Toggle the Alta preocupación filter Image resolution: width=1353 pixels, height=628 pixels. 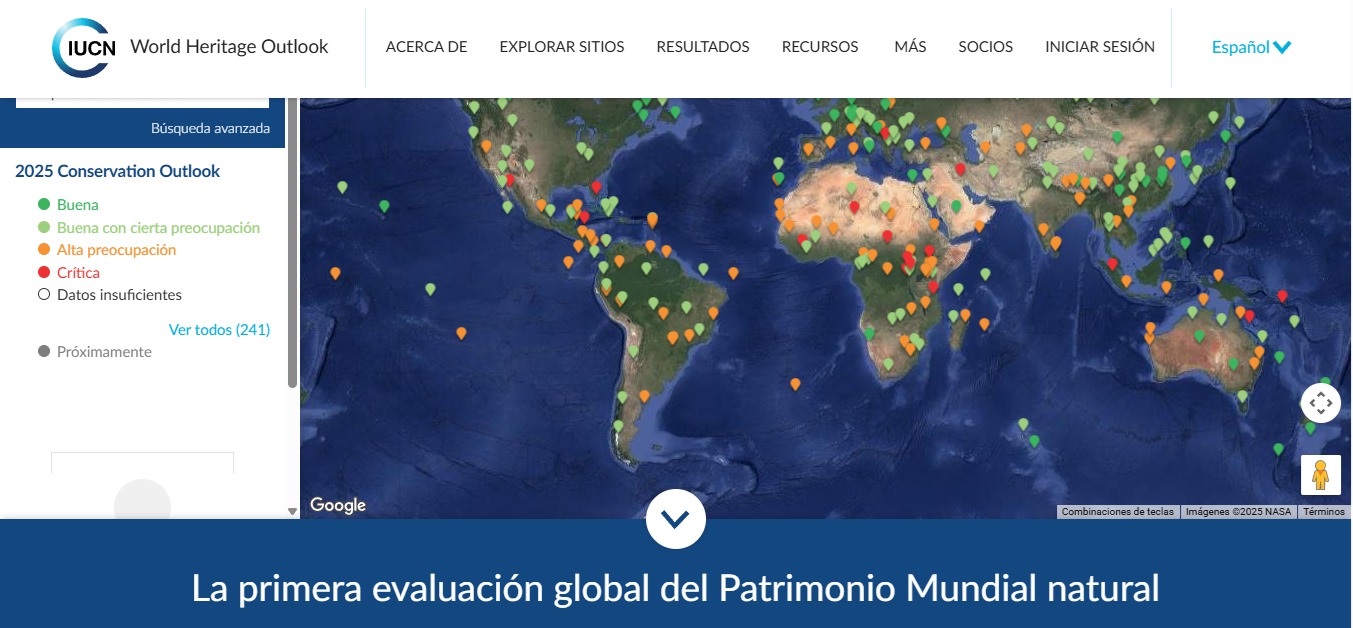pos(115,250)
